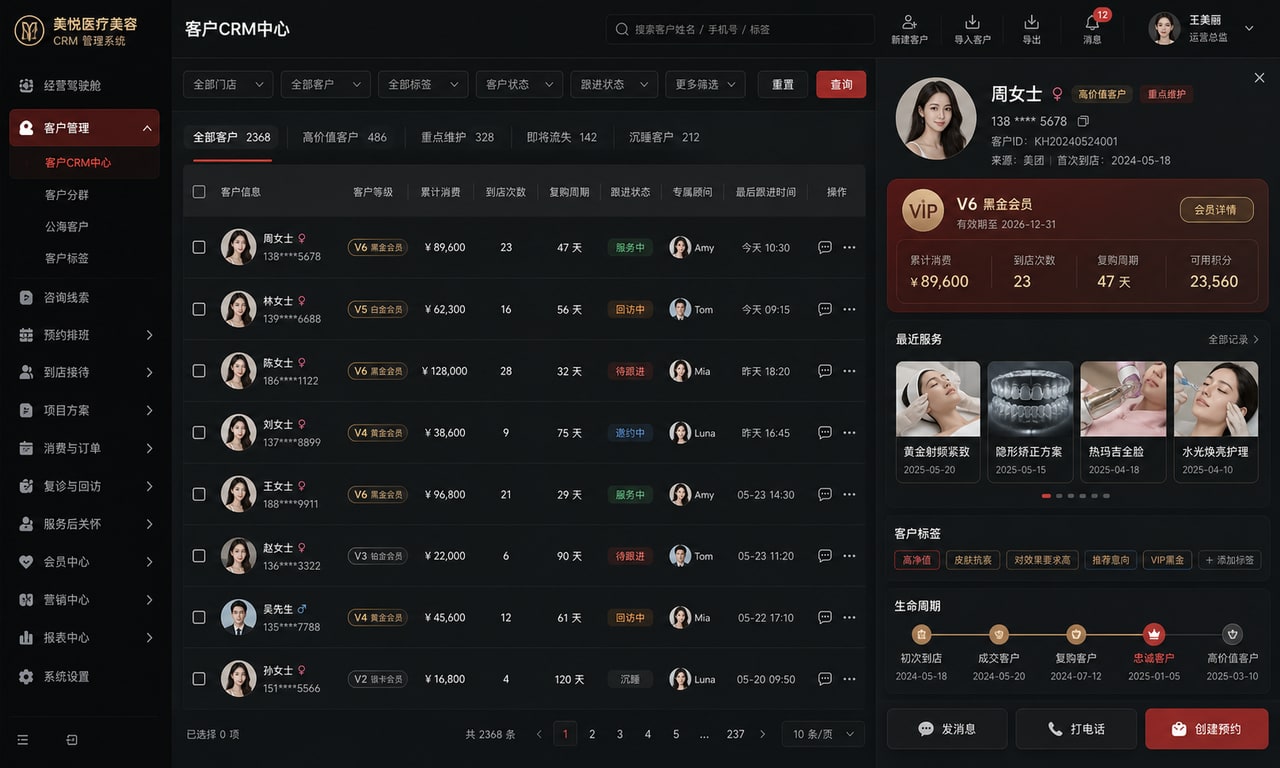Open message icon in 周女士 row
The height and width of the screenshot is (768, 1280).
click(825, 247)
